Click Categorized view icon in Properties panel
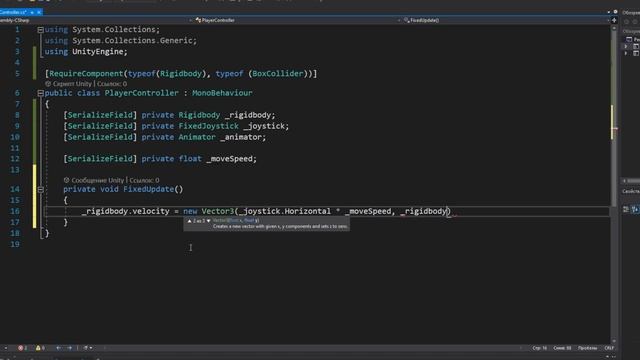640x360 pixels. pos(626,209)
